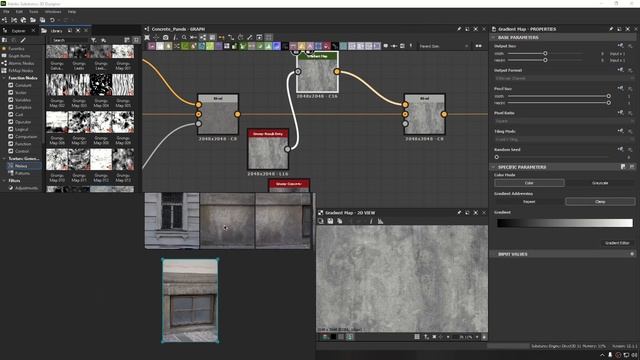The image size is (640, 360).
Task: Collapse the Specific Parameters section
Action: click(493, 167)
